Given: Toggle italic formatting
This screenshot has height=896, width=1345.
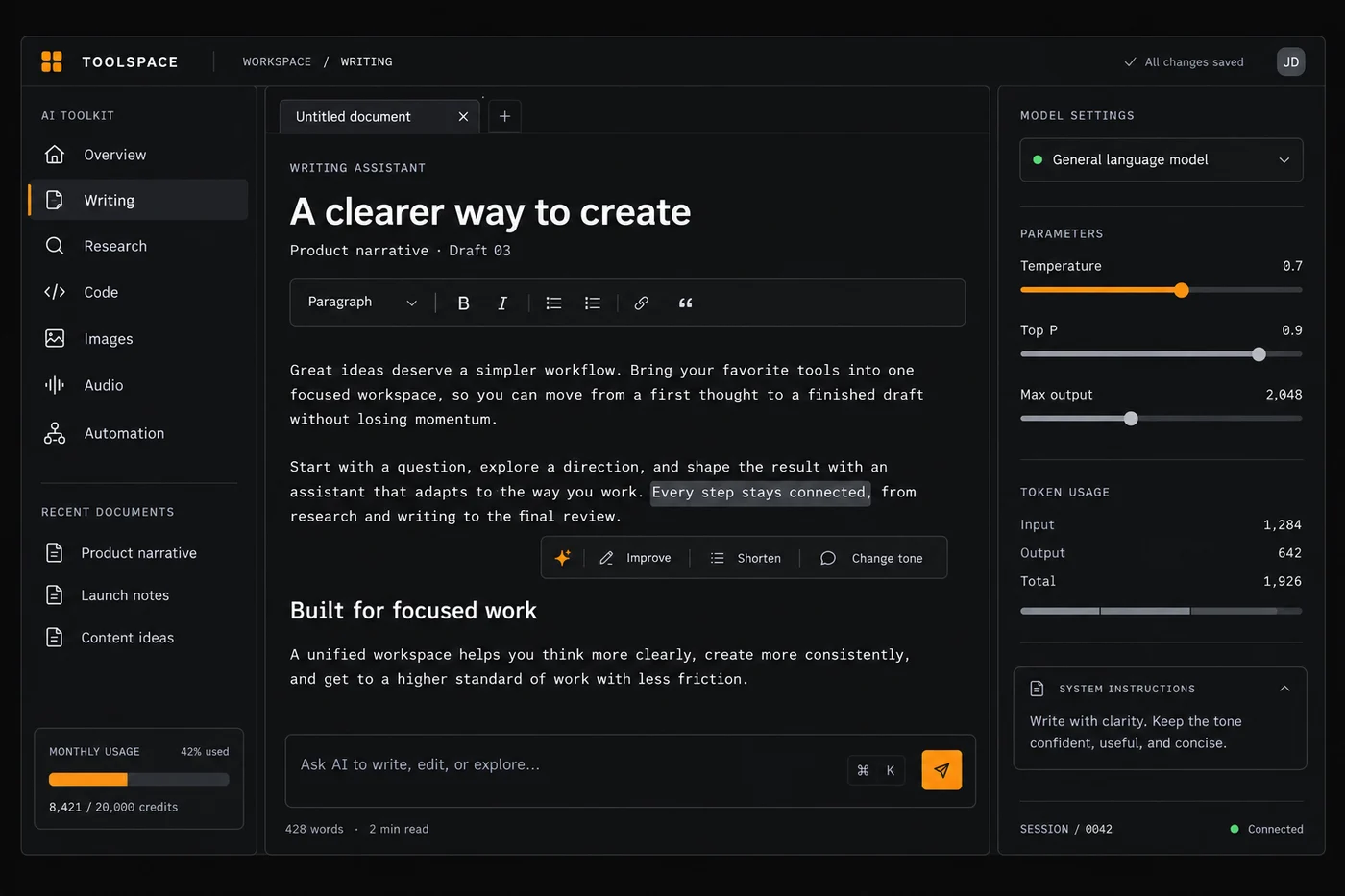Looking at the screenshot, I should click(501, 303).
